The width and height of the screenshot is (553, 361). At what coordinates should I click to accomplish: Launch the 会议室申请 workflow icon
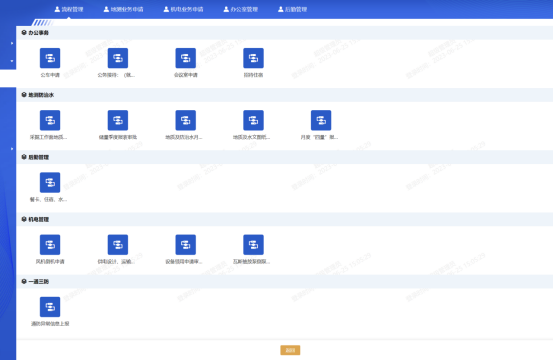186,58
